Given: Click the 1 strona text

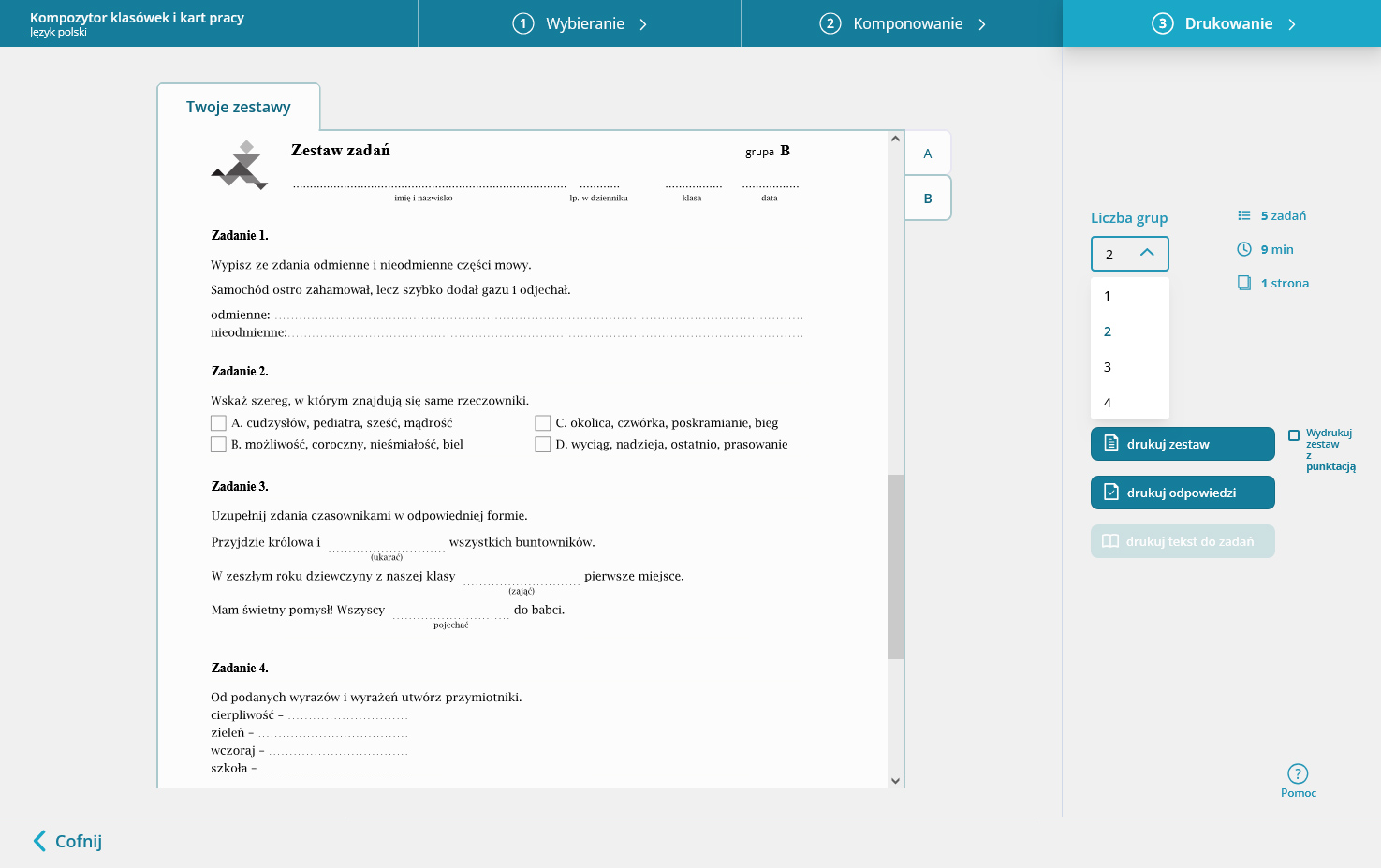Looking at the screenshot, I should point(1285,283).
